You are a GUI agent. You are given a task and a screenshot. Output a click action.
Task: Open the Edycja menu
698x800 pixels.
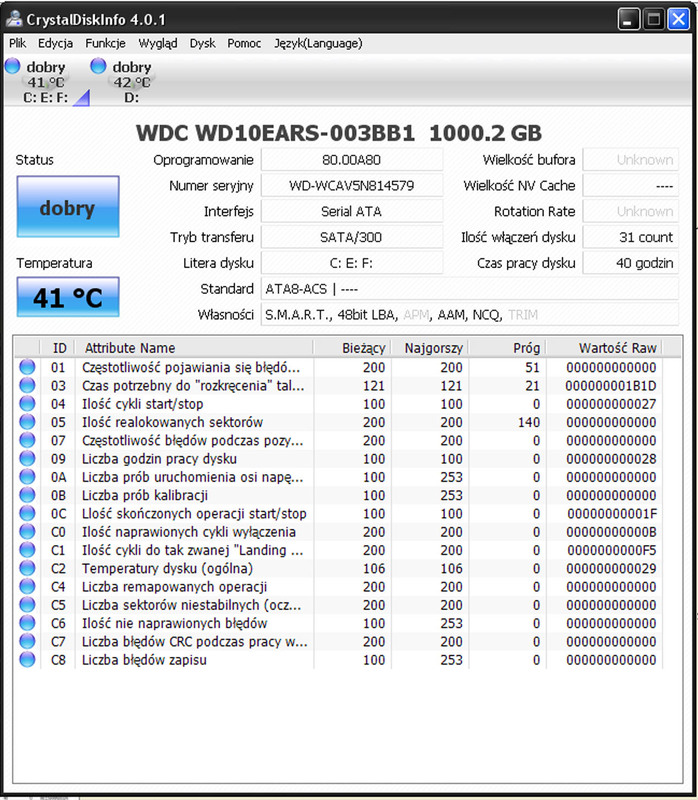click(55, 43)
